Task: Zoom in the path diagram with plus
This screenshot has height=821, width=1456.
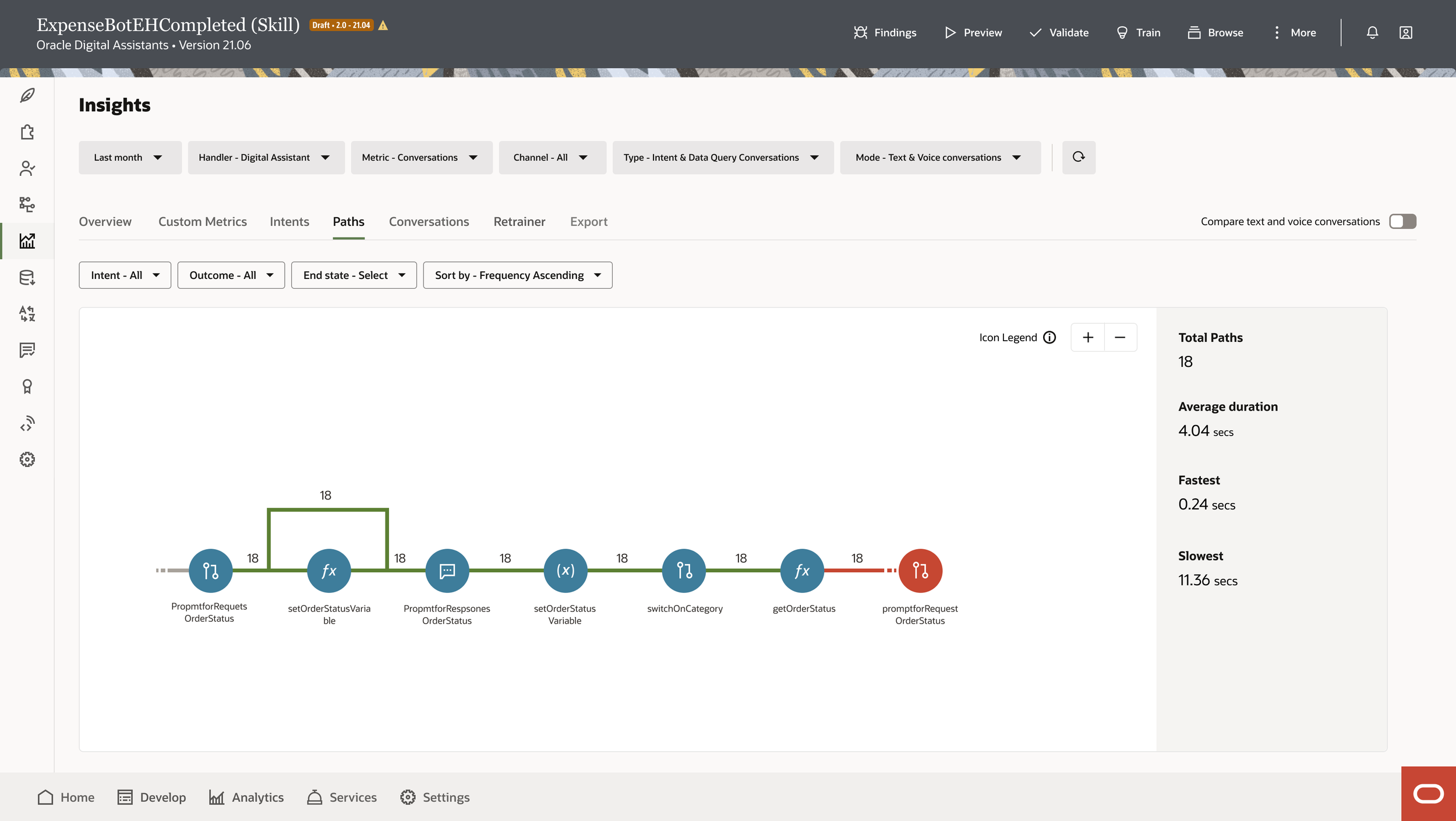Action: [1087, 338]
